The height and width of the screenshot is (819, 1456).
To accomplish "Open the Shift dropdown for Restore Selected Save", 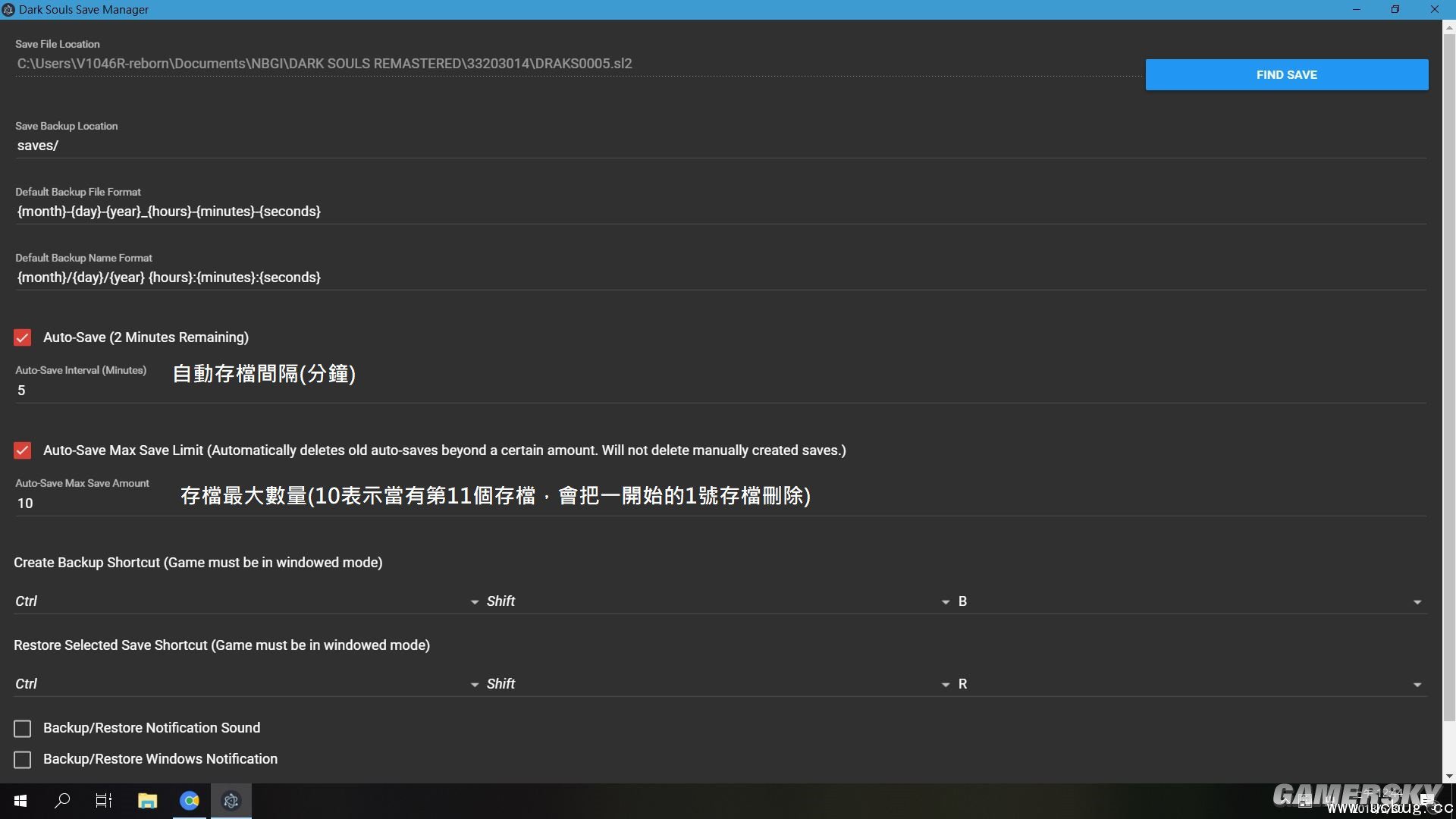I will click(719, 684).
